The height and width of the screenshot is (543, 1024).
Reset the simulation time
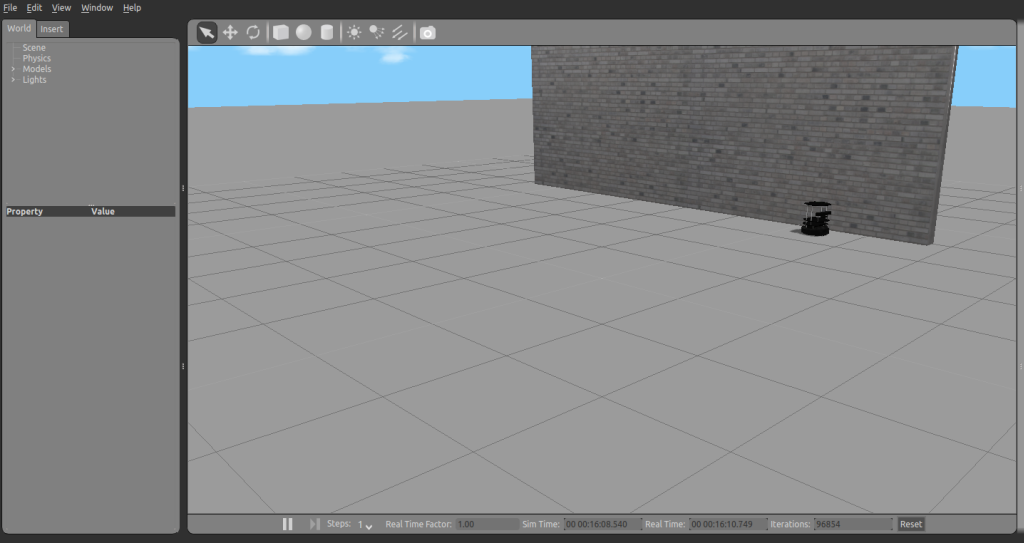[910, 524]
